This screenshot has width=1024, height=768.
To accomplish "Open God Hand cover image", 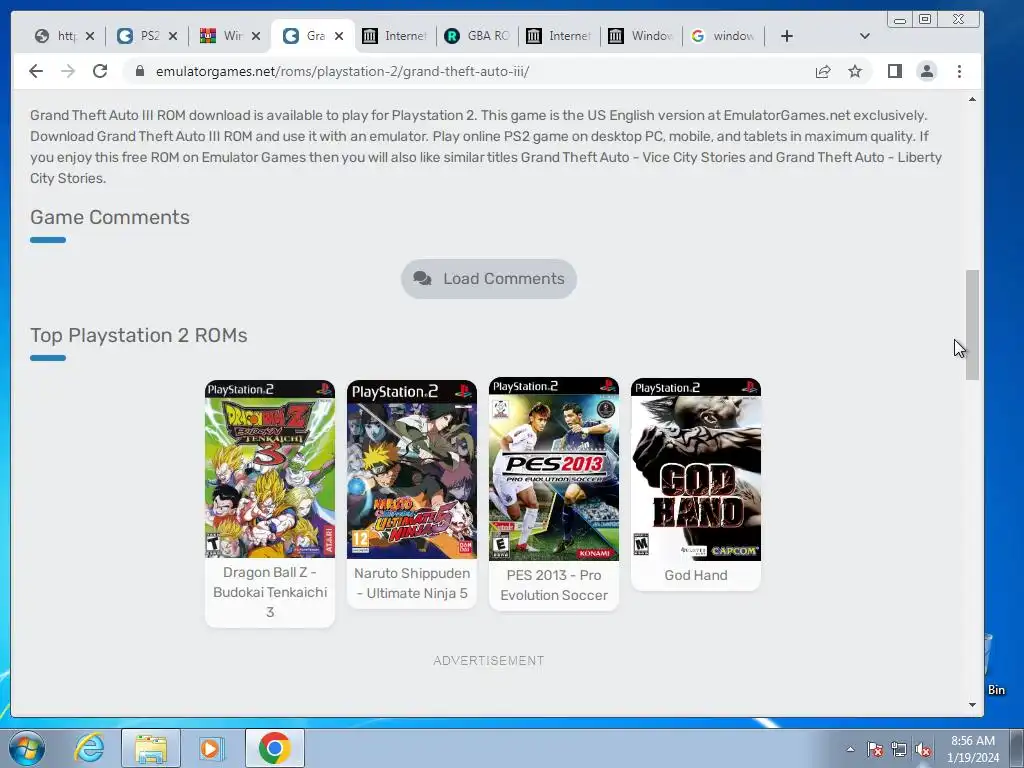I will [696, 469].
